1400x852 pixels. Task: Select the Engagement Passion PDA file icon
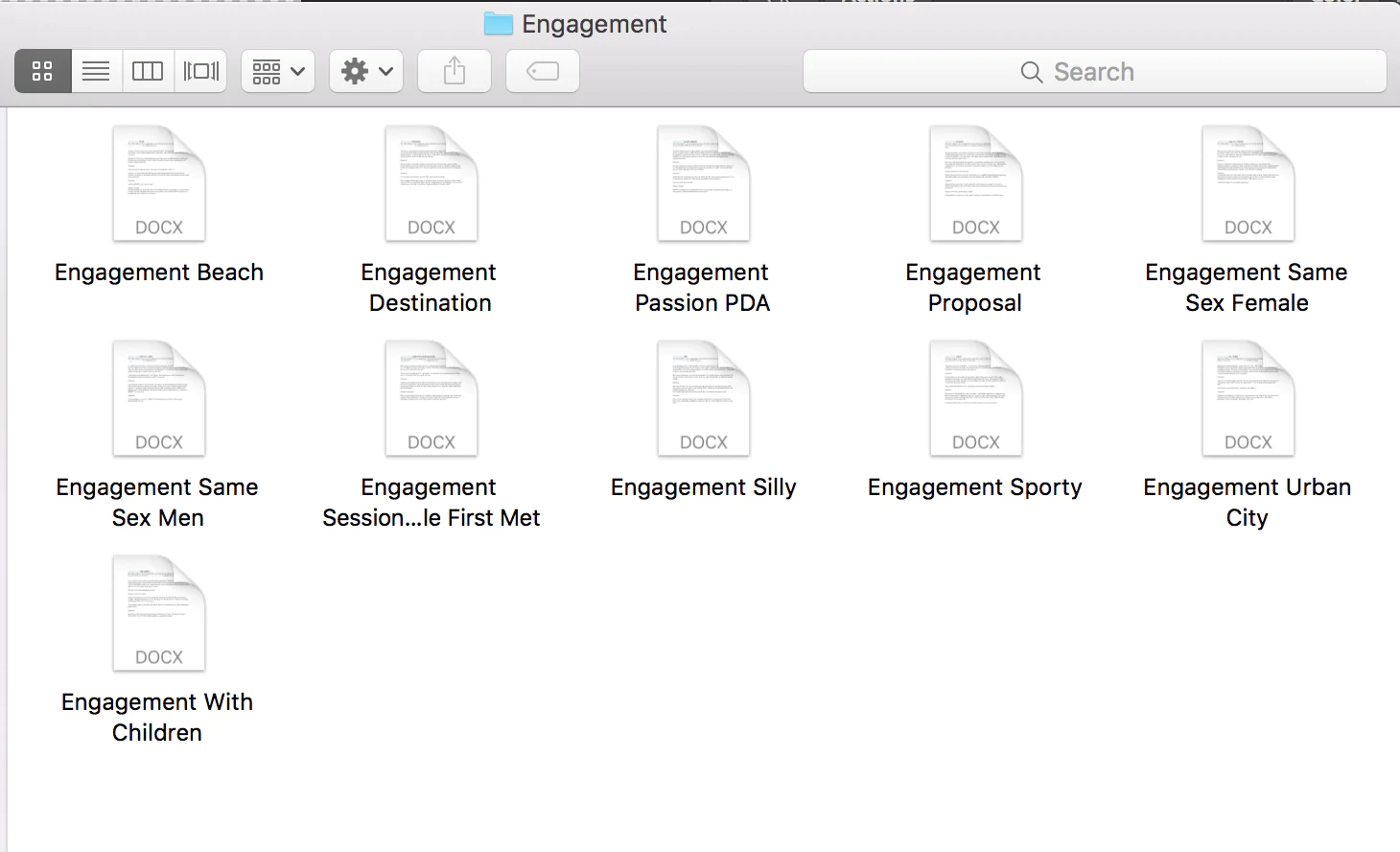pyautogui.click(x=703, y=183)
